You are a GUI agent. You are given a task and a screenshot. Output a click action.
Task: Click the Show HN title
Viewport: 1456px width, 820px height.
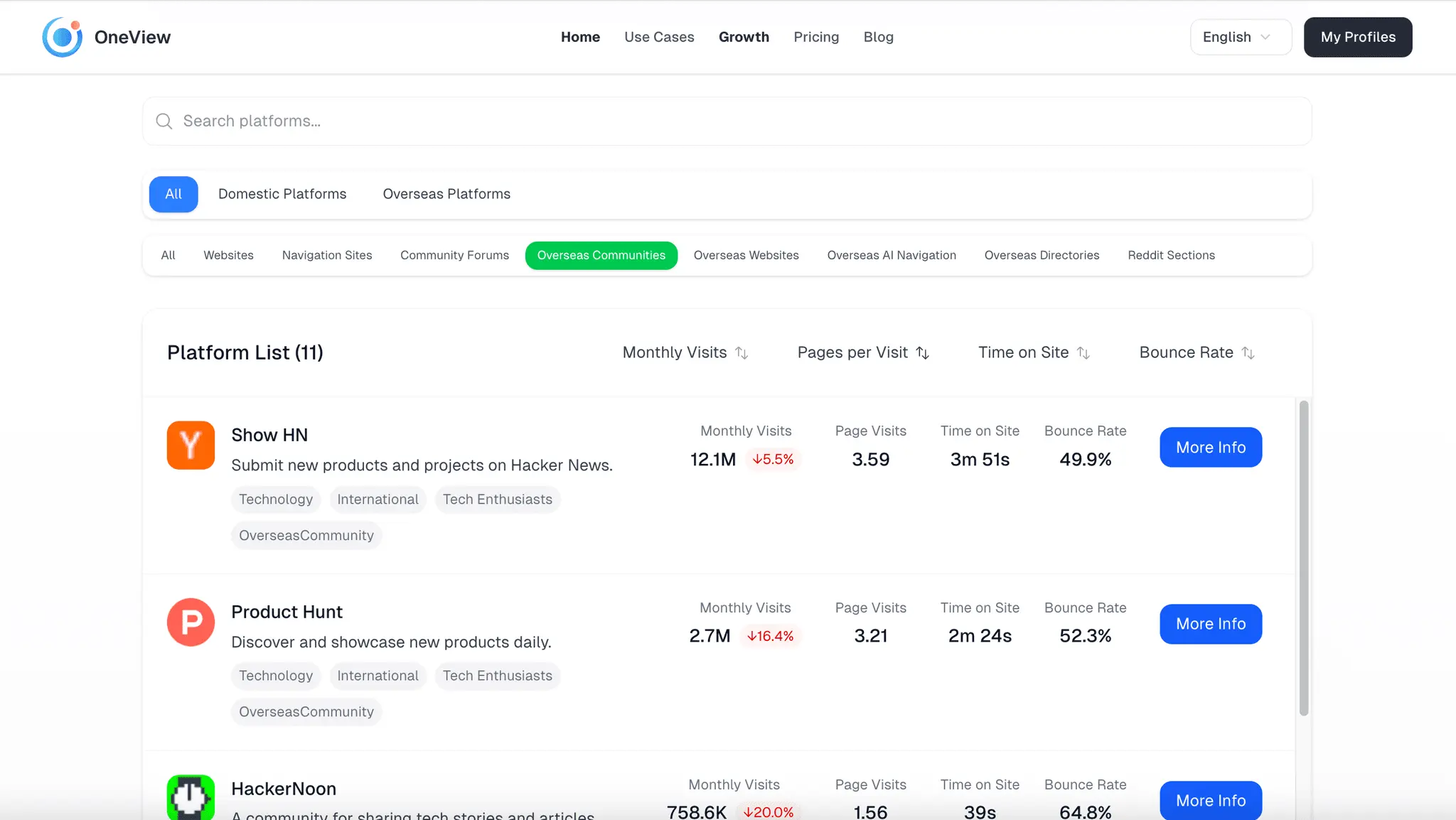[x=269, y=435]
